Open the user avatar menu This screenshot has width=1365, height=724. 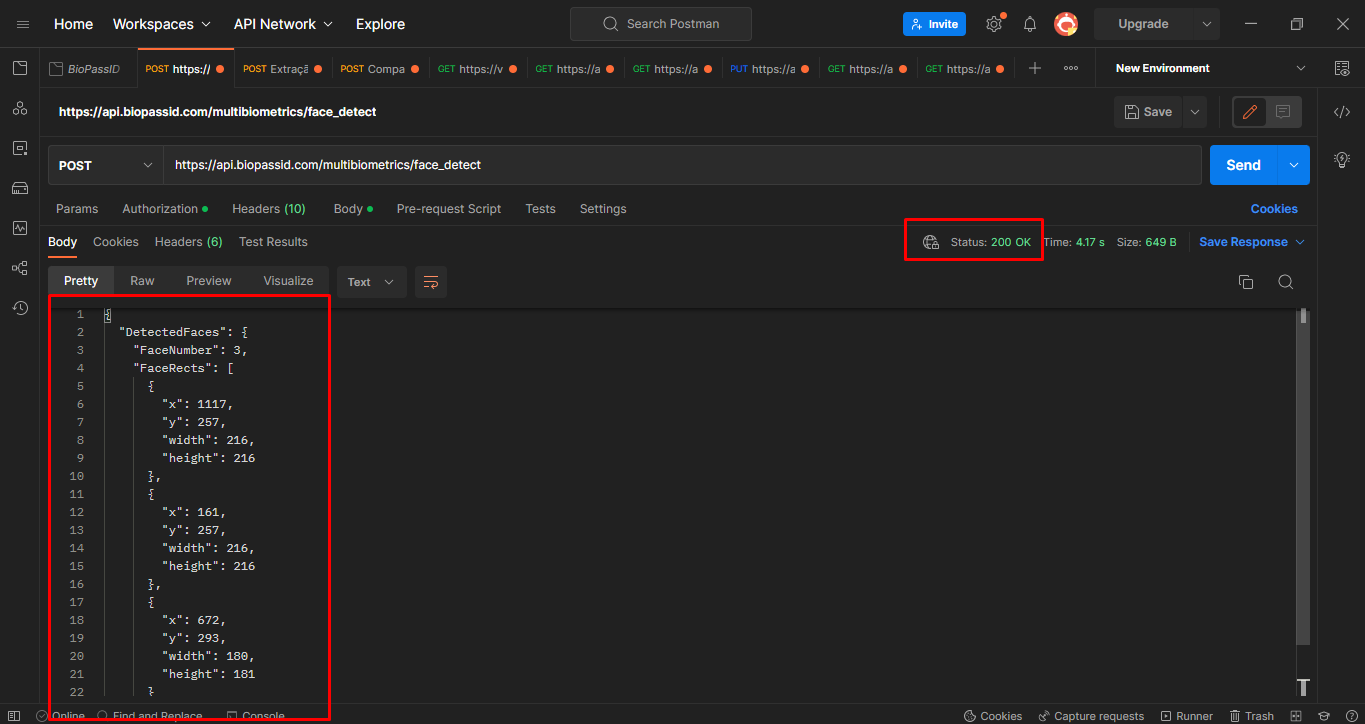pos(1066,24)
